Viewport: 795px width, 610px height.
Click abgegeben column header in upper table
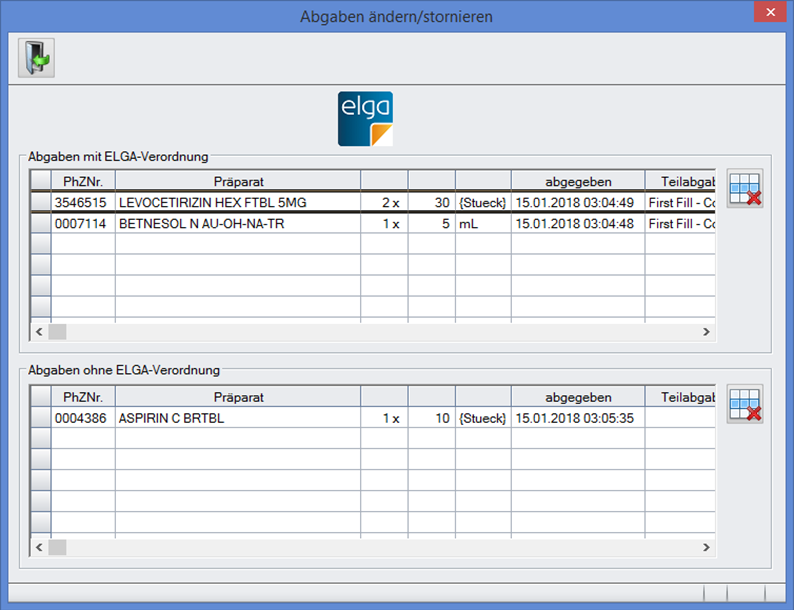[578, 181]
